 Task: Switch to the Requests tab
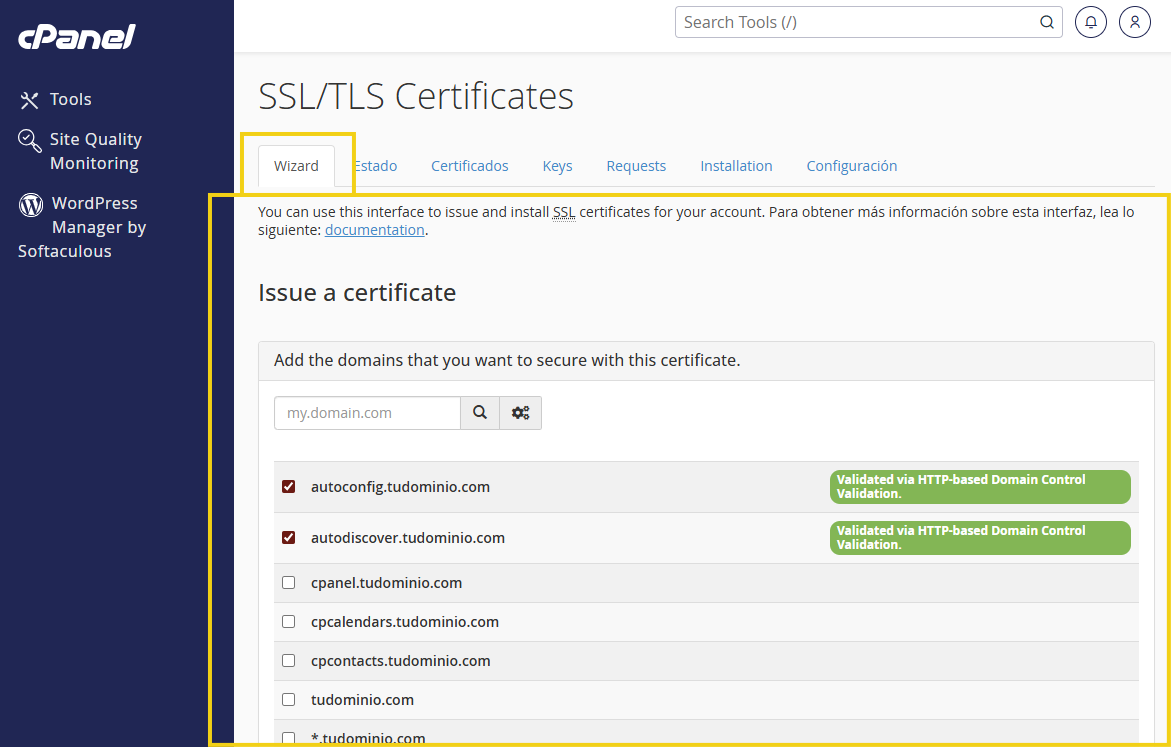636,166
